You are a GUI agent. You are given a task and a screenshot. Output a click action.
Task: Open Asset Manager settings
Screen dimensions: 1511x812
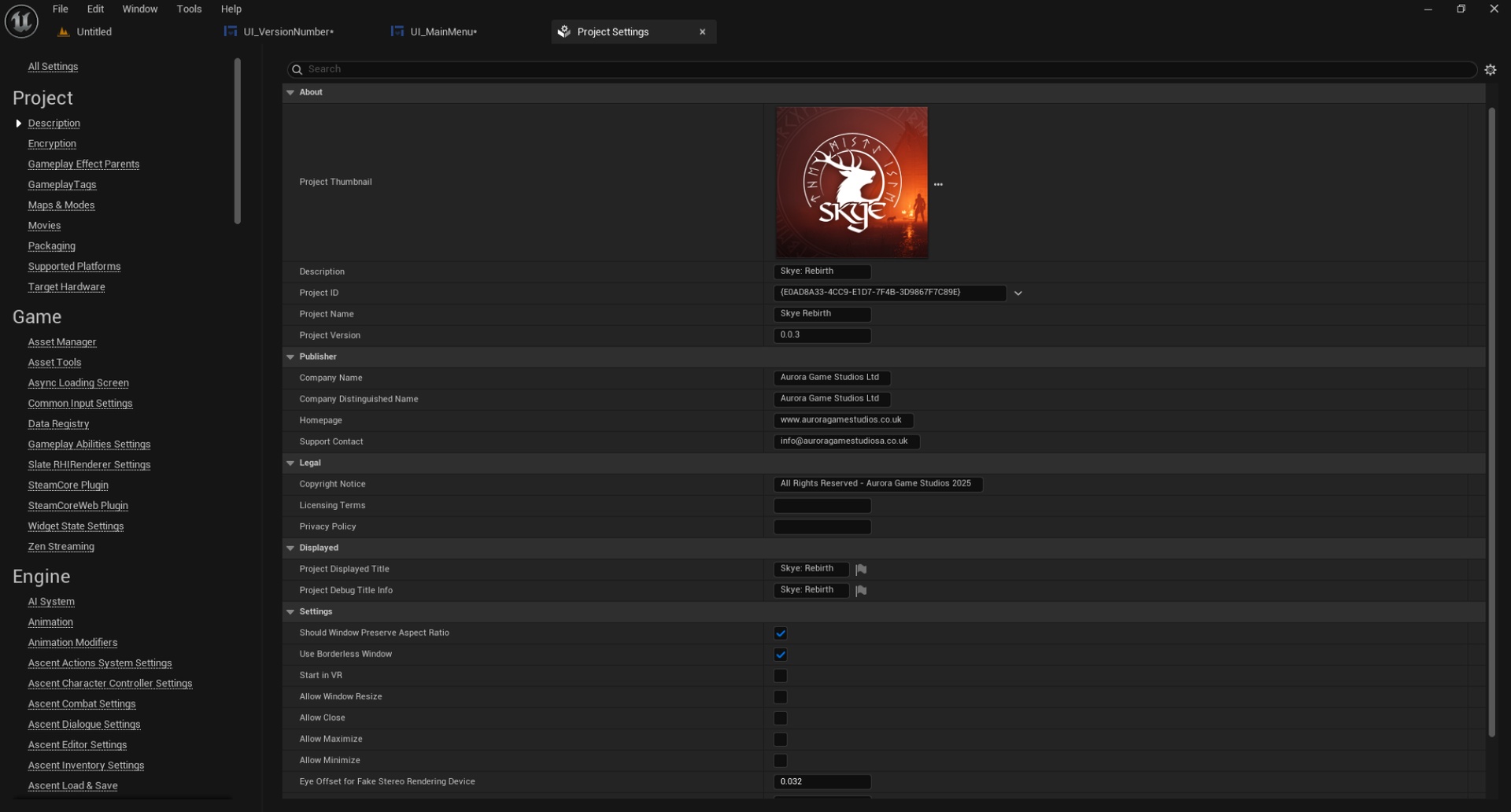(x=62, y=342)
